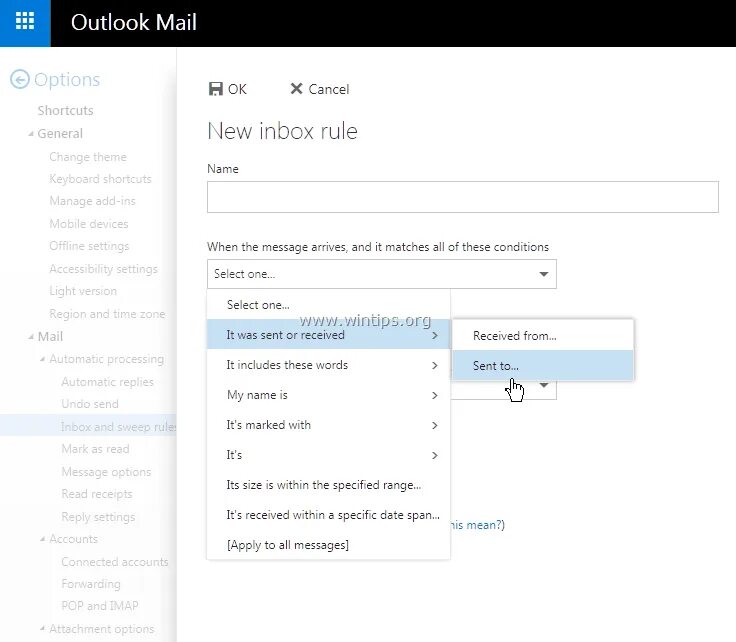Collapse the Accounts section triangle
Image resolution: width=736 pixels, height=642 pixels.
click(x=43, y=539)
